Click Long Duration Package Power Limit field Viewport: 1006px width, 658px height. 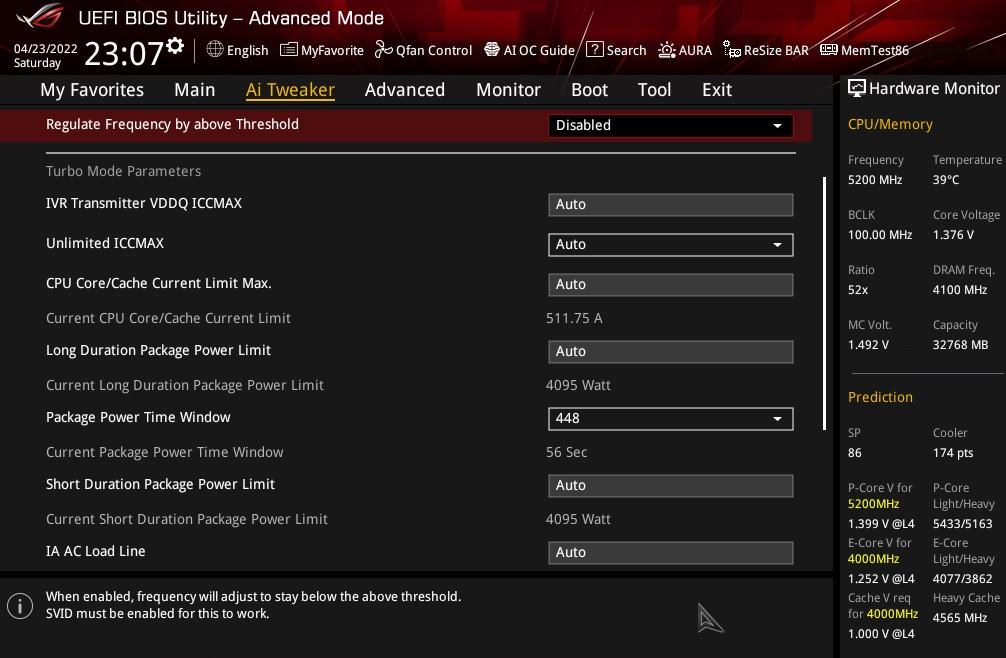(670, 351)
